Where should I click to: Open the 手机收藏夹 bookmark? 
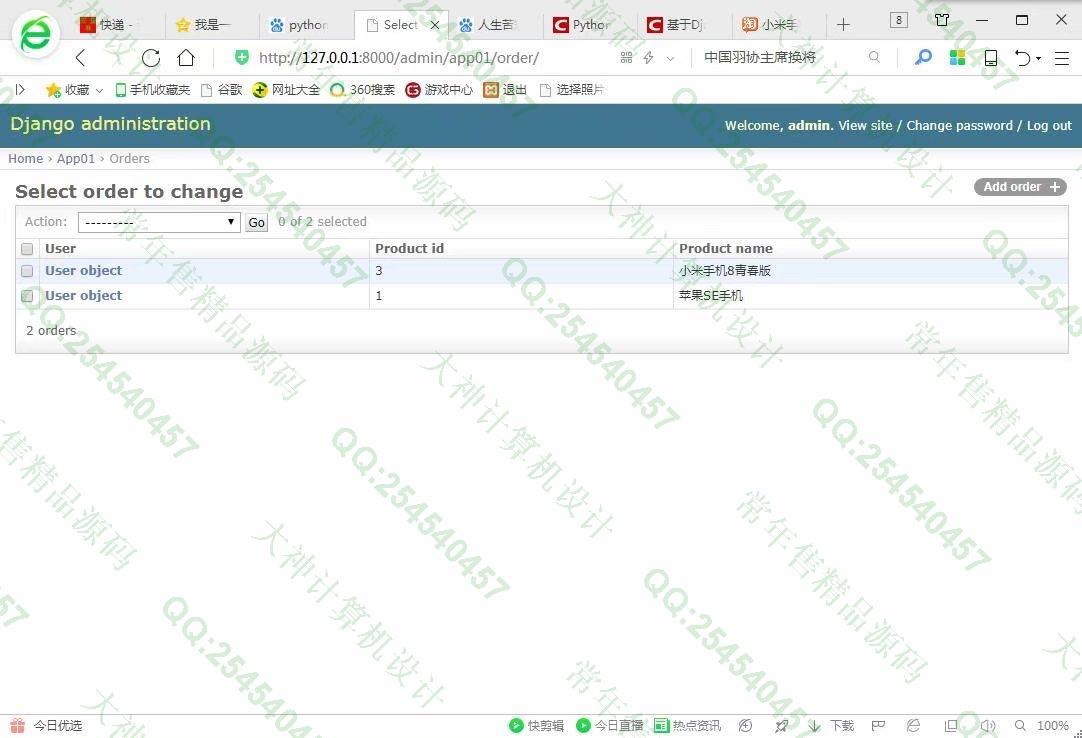click(153, 90)
